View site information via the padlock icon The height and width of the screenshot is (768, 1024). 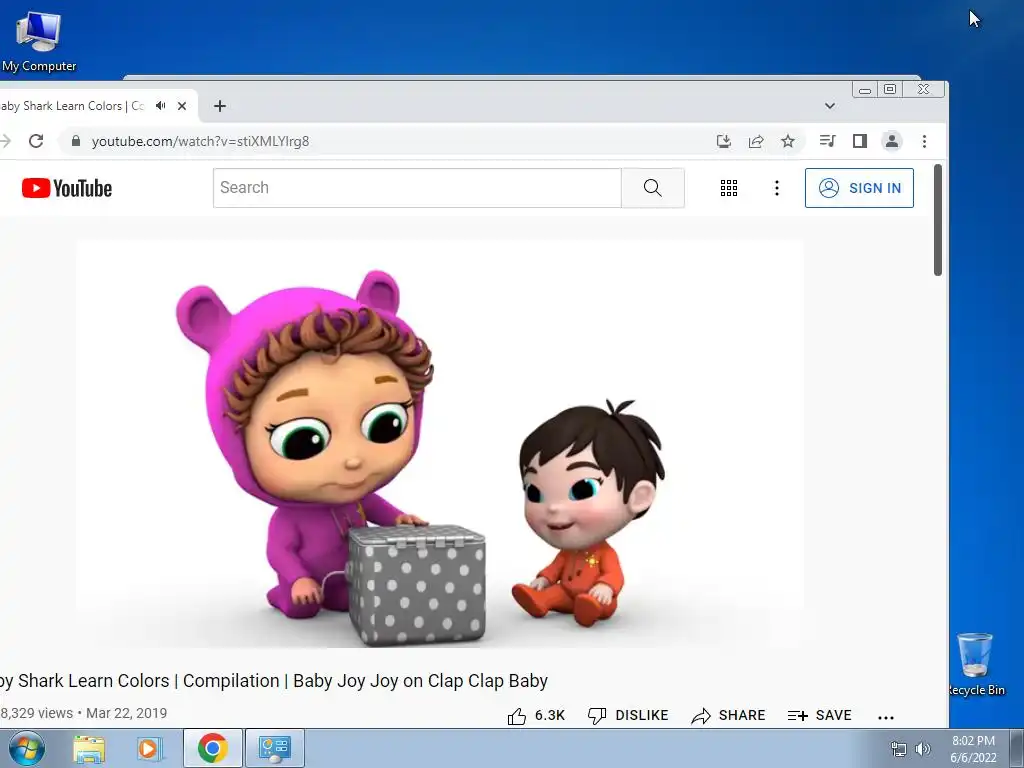click(76, 141)
